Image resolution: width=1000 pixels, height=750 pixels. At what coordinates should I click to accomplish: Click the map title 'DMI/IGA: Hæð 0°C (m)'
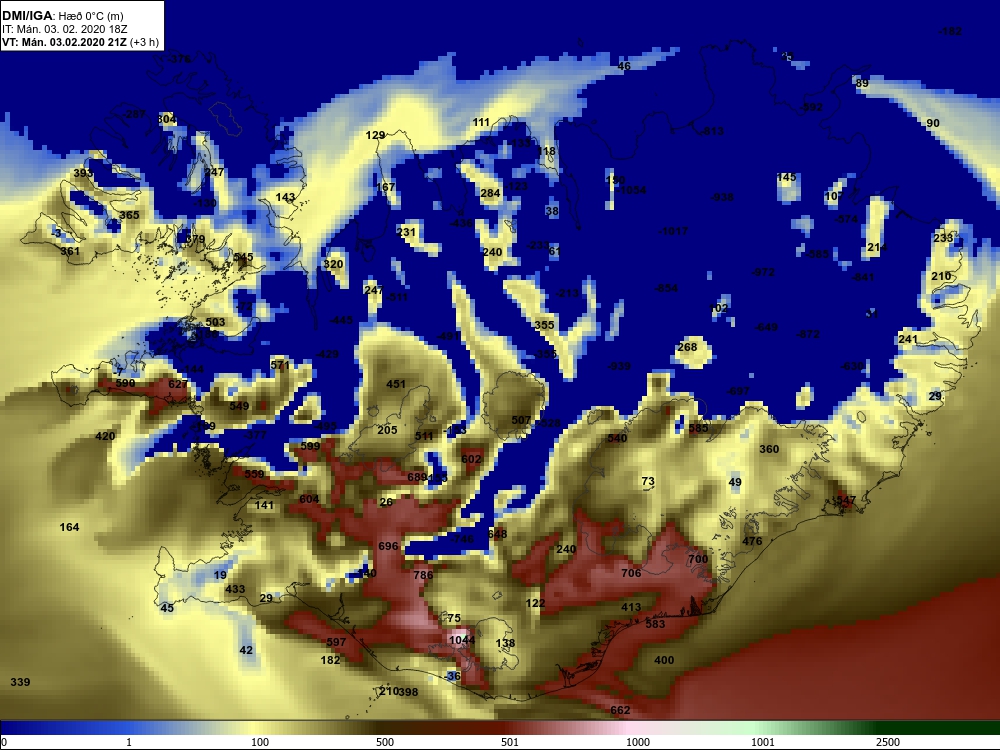point(62,16)
